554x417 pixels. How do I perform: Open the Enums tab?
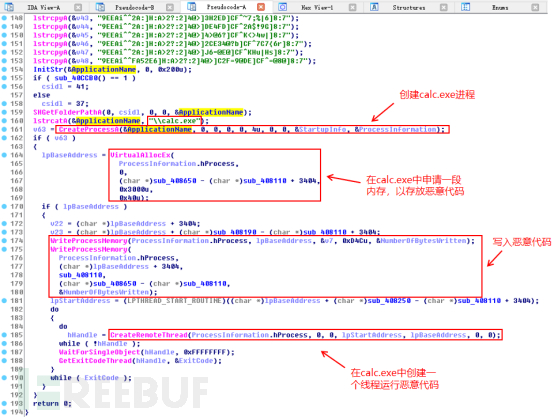click(500, 7)
